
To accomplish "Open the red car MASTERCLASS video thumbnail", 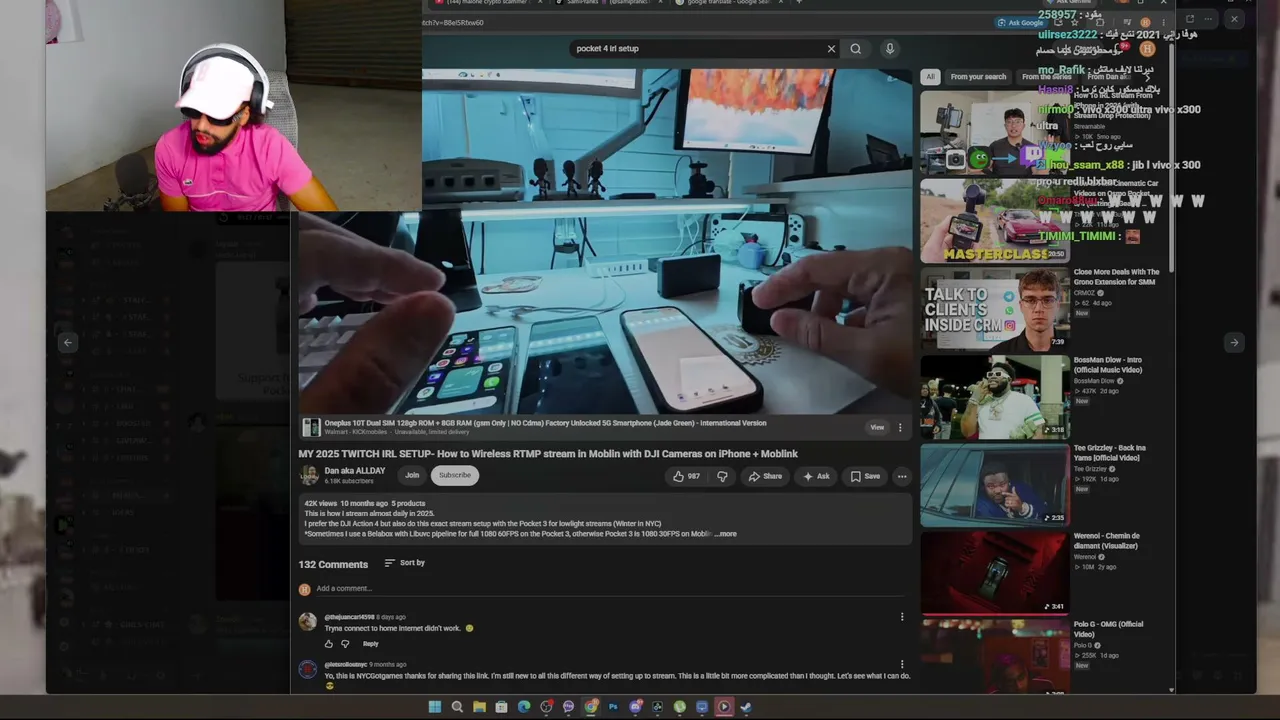I will click(x=995, y=220).
